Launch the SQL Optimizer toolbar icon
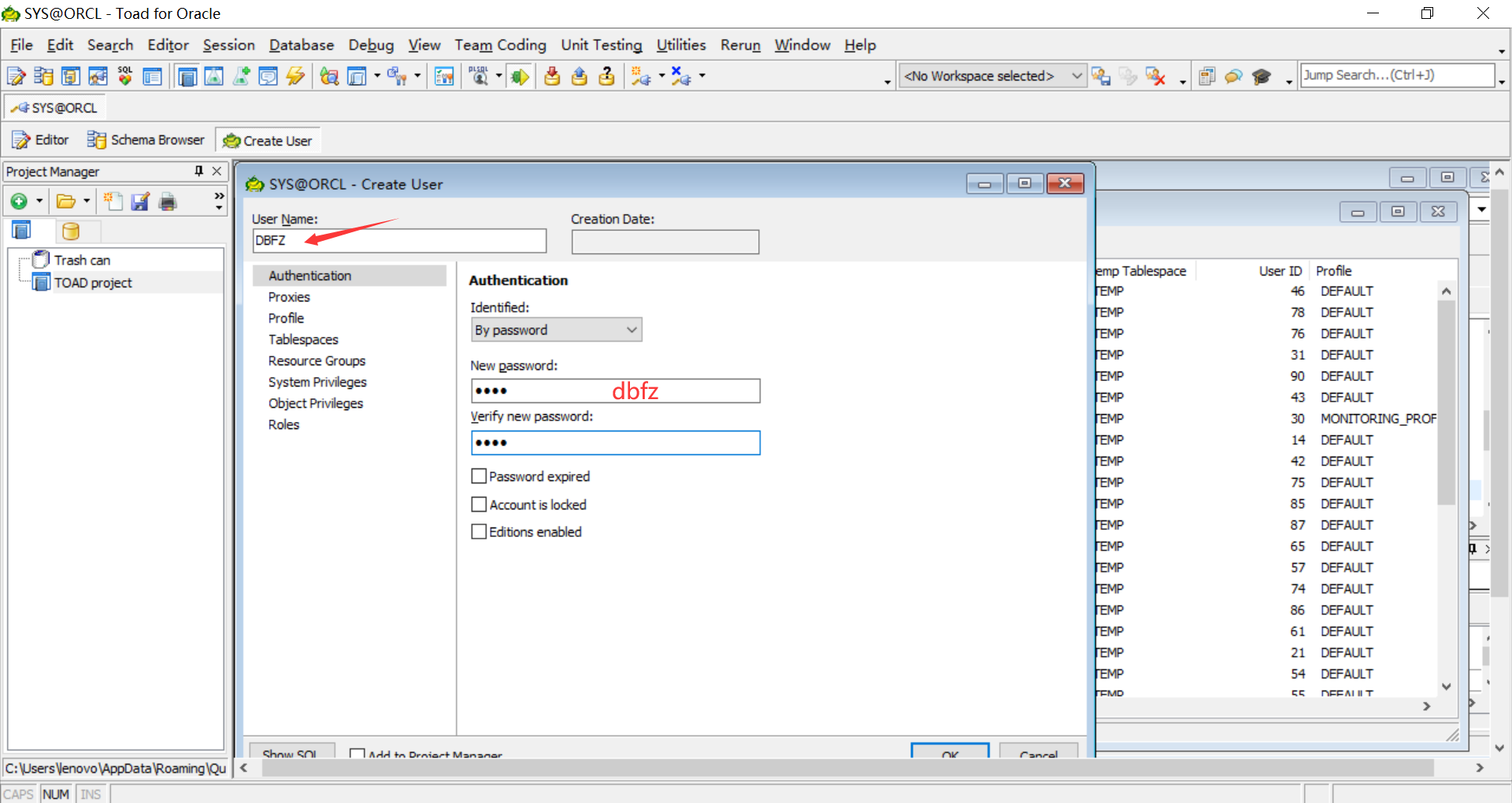Image resolution: width=1512 pixels, height=803 pixels. [x=125, y=76]
